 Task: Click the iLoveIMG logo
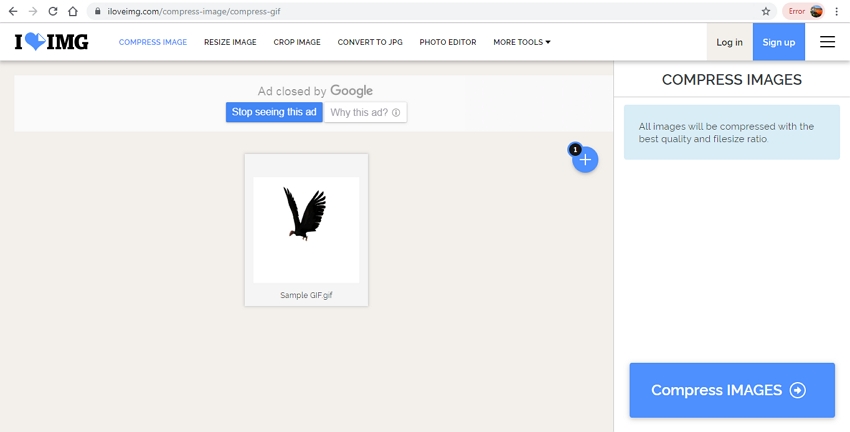tap(51, 42)
